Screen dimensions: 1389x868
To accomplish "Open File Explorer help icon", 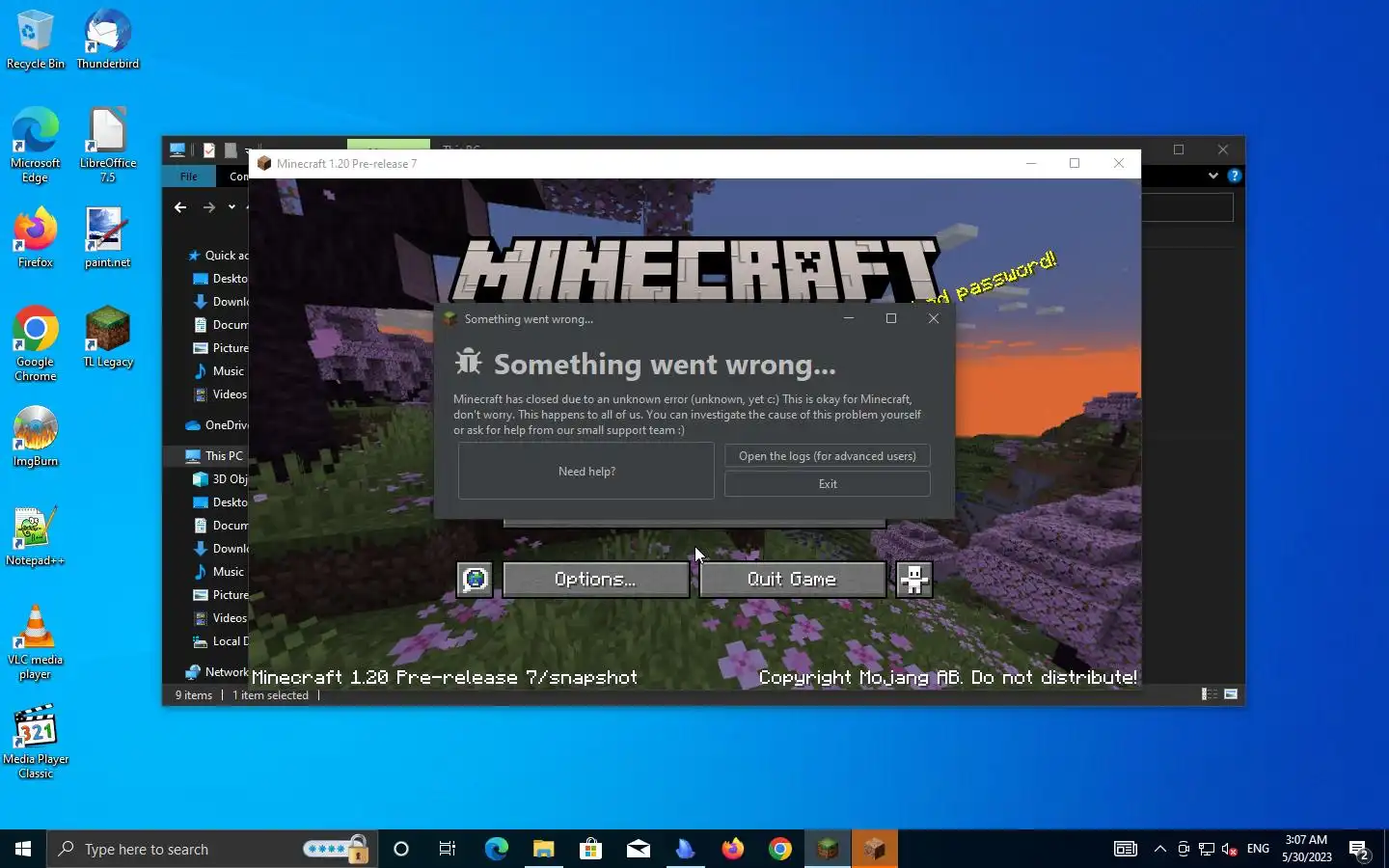I will [x=1234, y=176].
